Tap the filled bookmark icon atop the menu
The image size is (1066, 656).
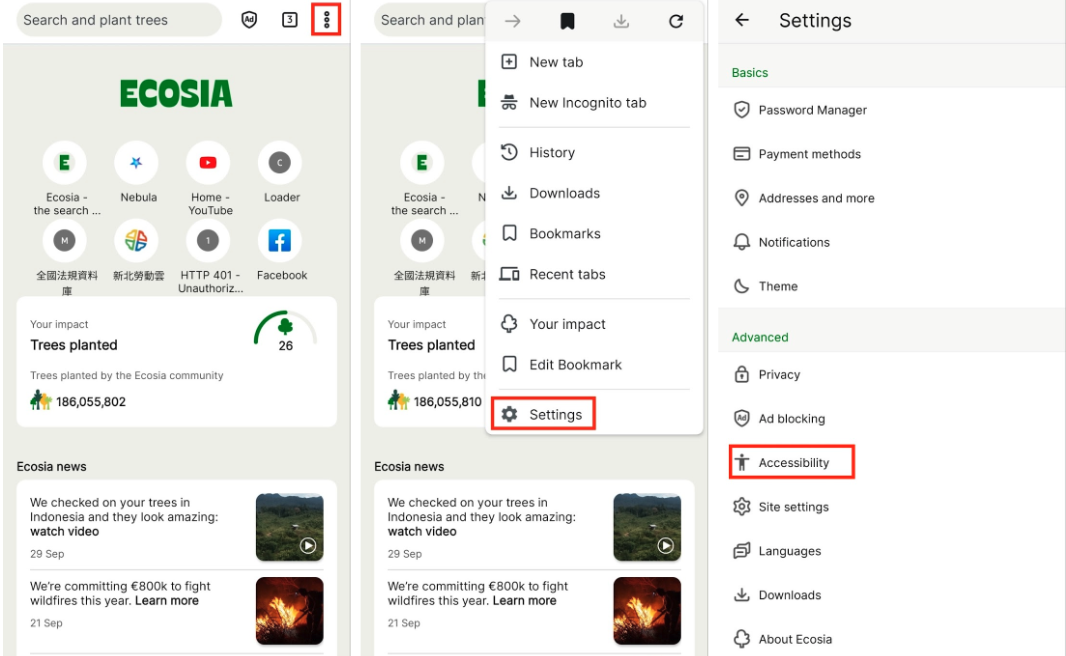pos(567,21)
